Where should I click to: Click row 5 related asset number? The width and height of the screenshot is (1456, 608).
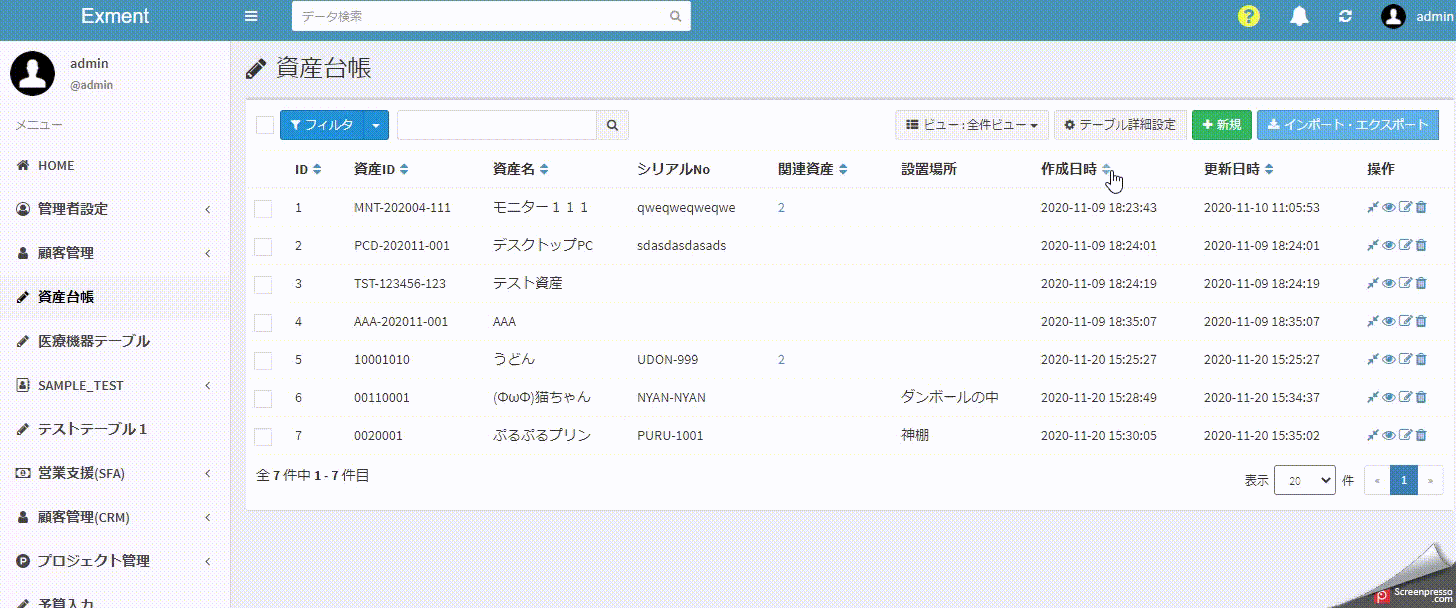click(781, 359)
